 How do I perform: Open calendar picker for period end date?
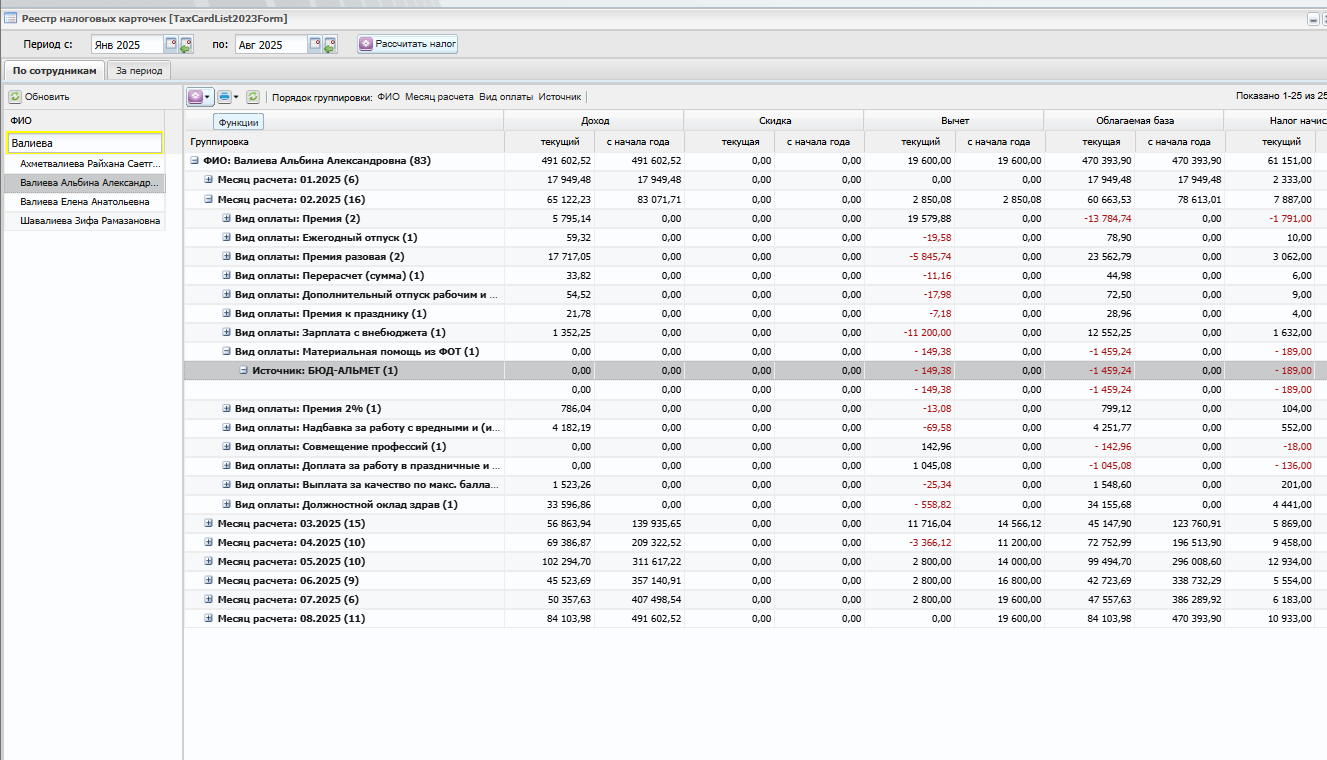click(x=314, y=44)
